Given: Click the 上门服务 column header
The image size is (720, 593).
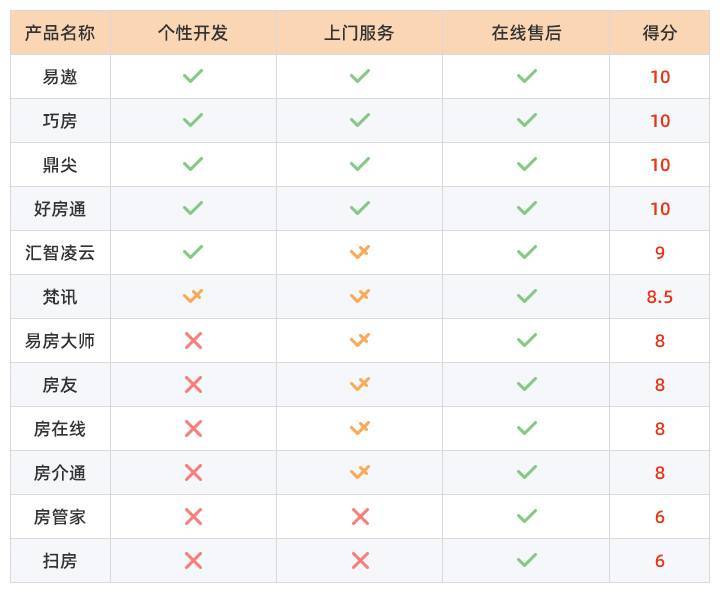Looking at the screenshot, I should coord(360,33).
